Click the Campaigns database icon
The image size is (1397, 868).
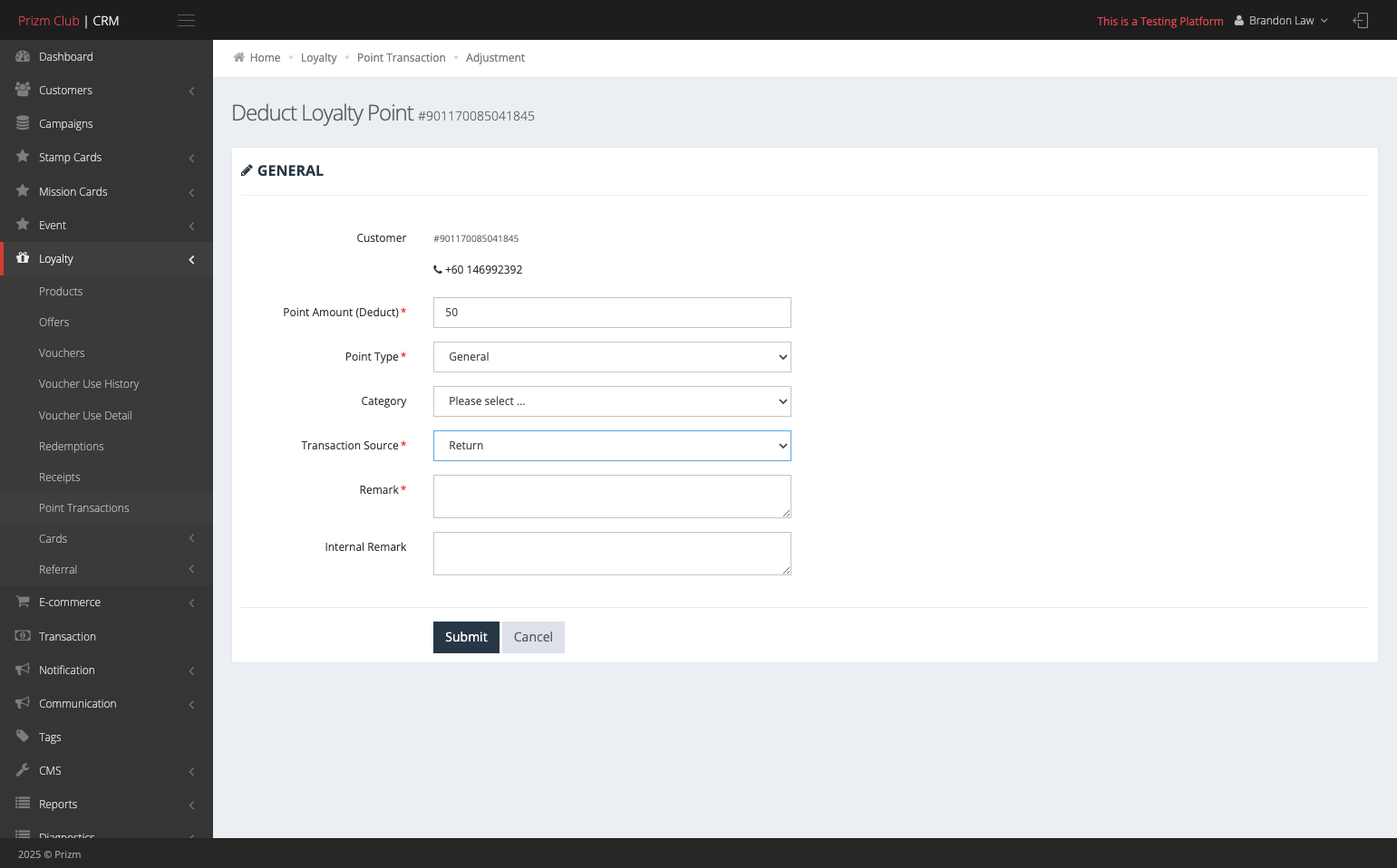coord(23,123)
